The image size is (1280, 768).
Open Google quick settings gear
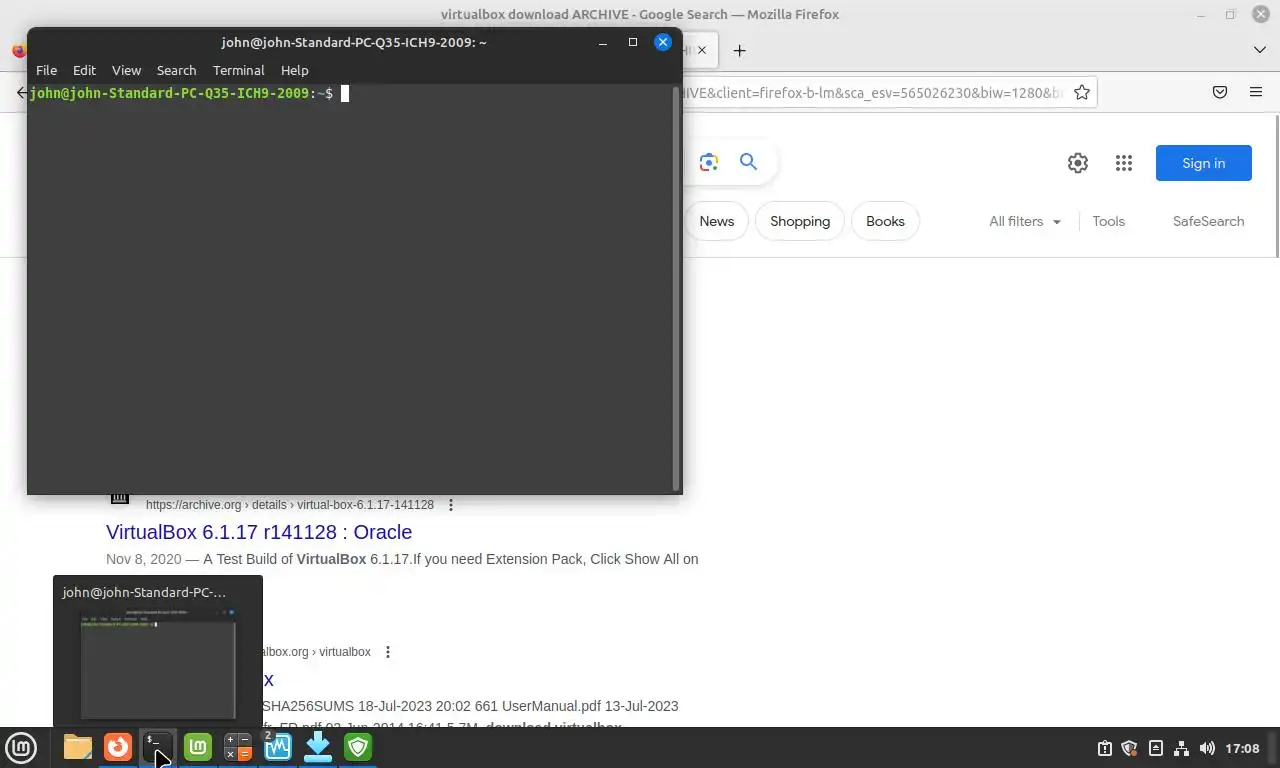1077,163
